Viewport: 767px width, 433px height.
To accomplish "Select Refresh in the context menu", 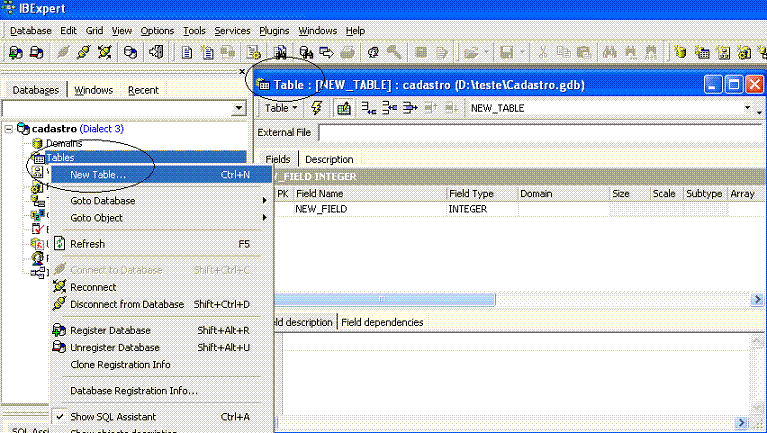I will point(161,244).
